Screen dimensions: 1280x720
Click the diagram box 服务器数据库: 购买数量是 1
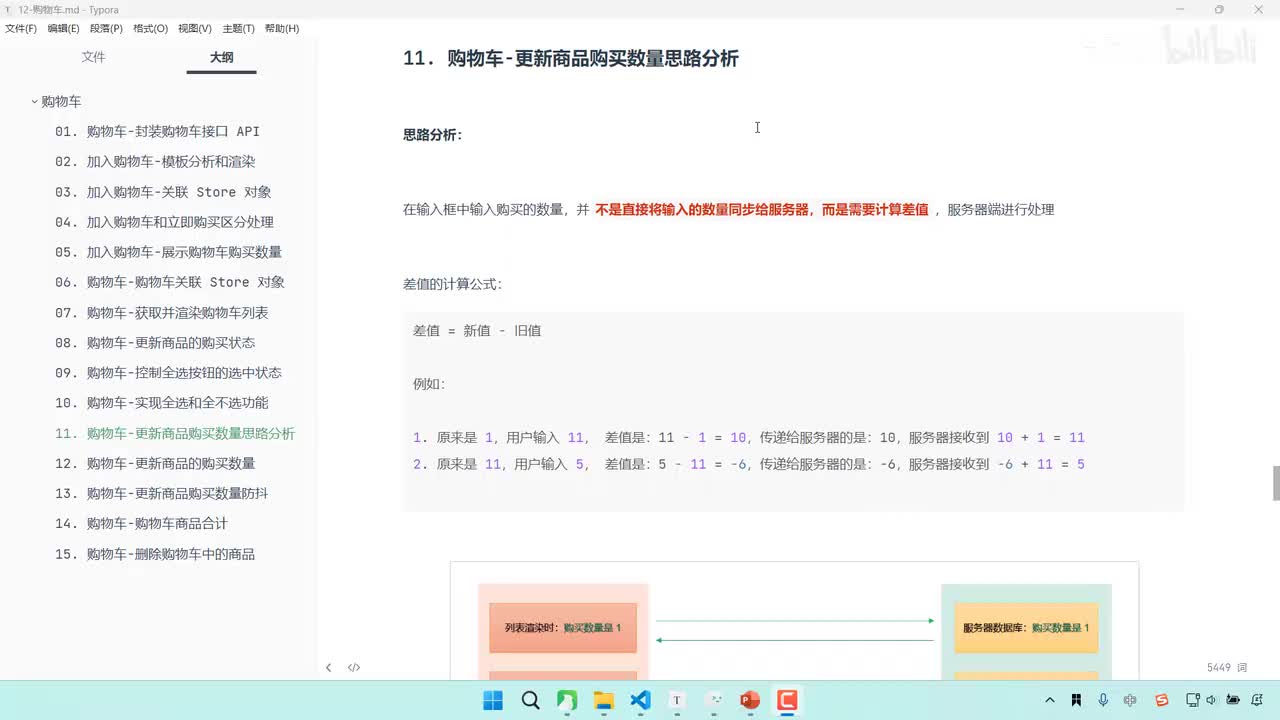click(1026, 628)
